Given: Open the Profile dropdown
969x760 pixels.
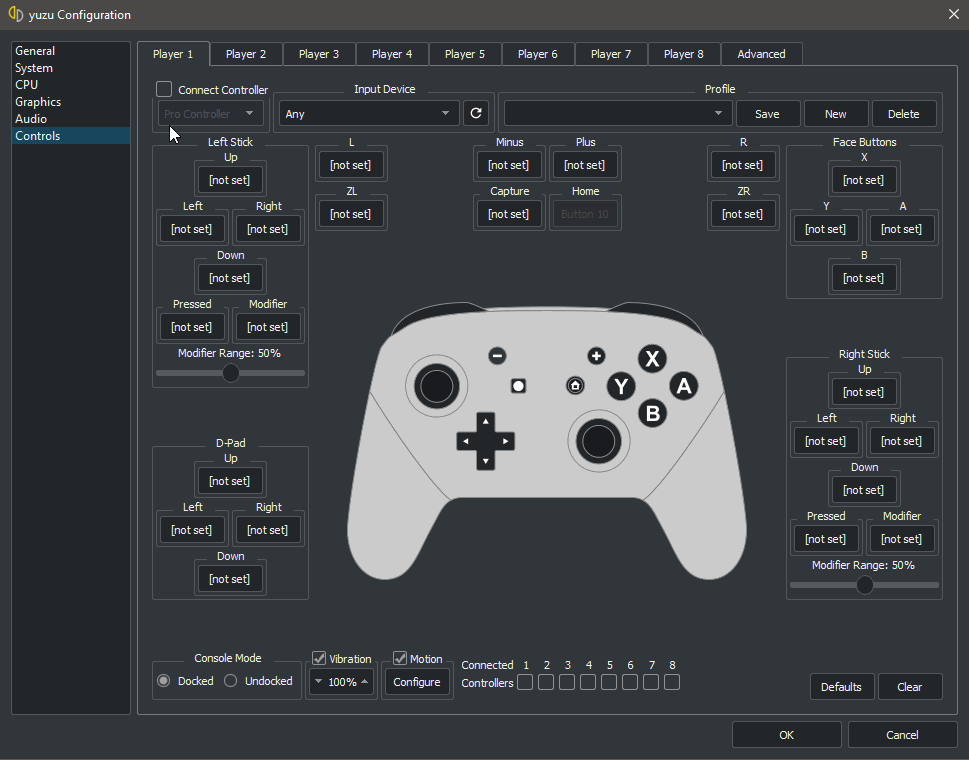Looking at the screenshot, I should [618, 113].
